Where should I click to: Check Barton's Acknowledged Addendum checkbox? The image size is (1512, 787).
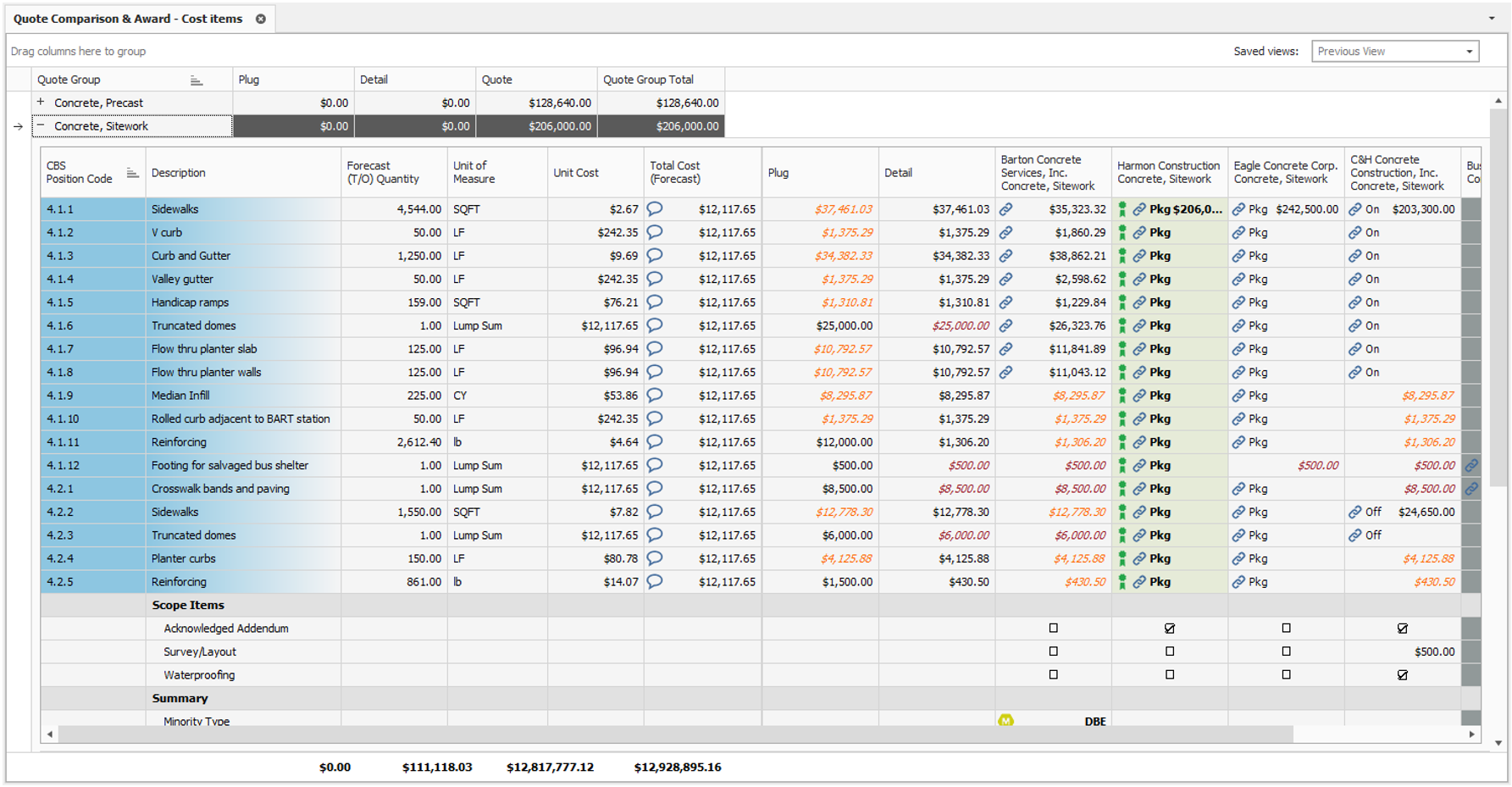point(1053,629)
